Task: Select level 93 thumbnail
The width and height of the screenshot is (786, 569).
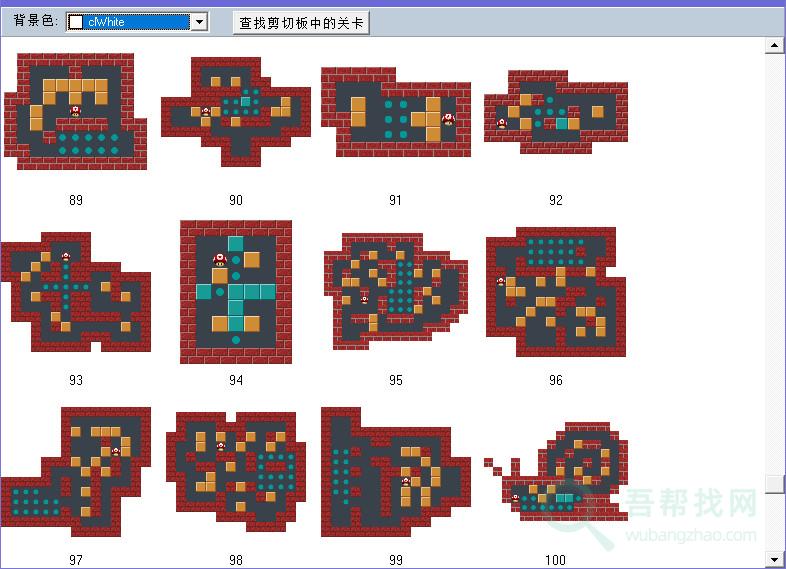Action: (76, 292)
